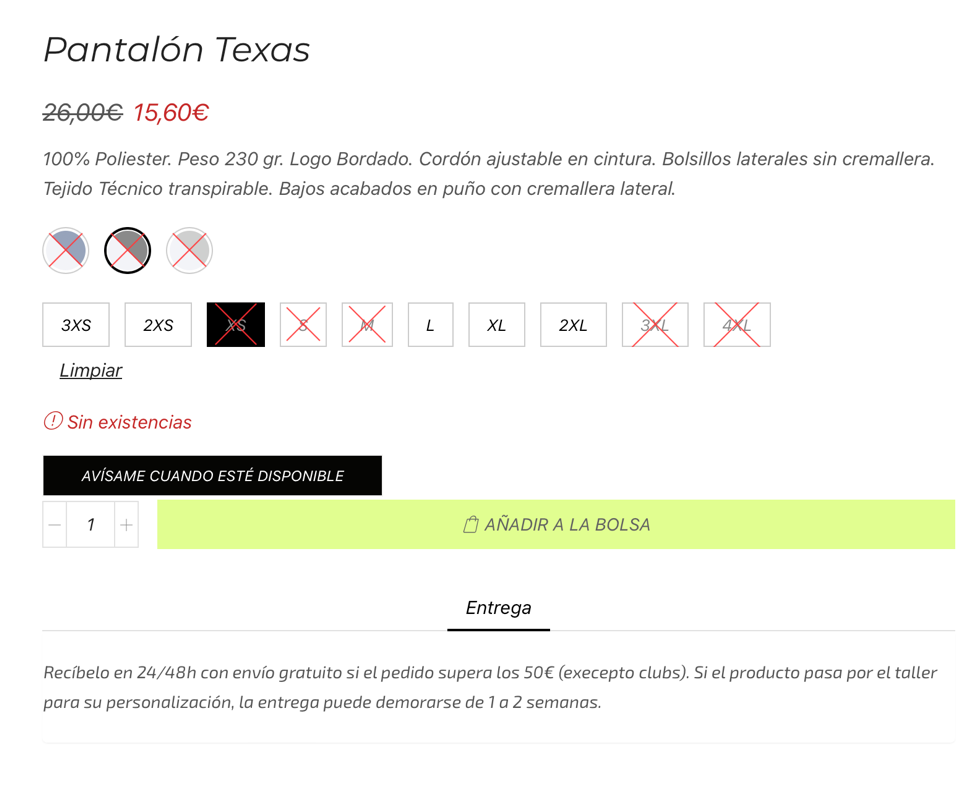Select the unavailable 3XL size

(655, 325)
